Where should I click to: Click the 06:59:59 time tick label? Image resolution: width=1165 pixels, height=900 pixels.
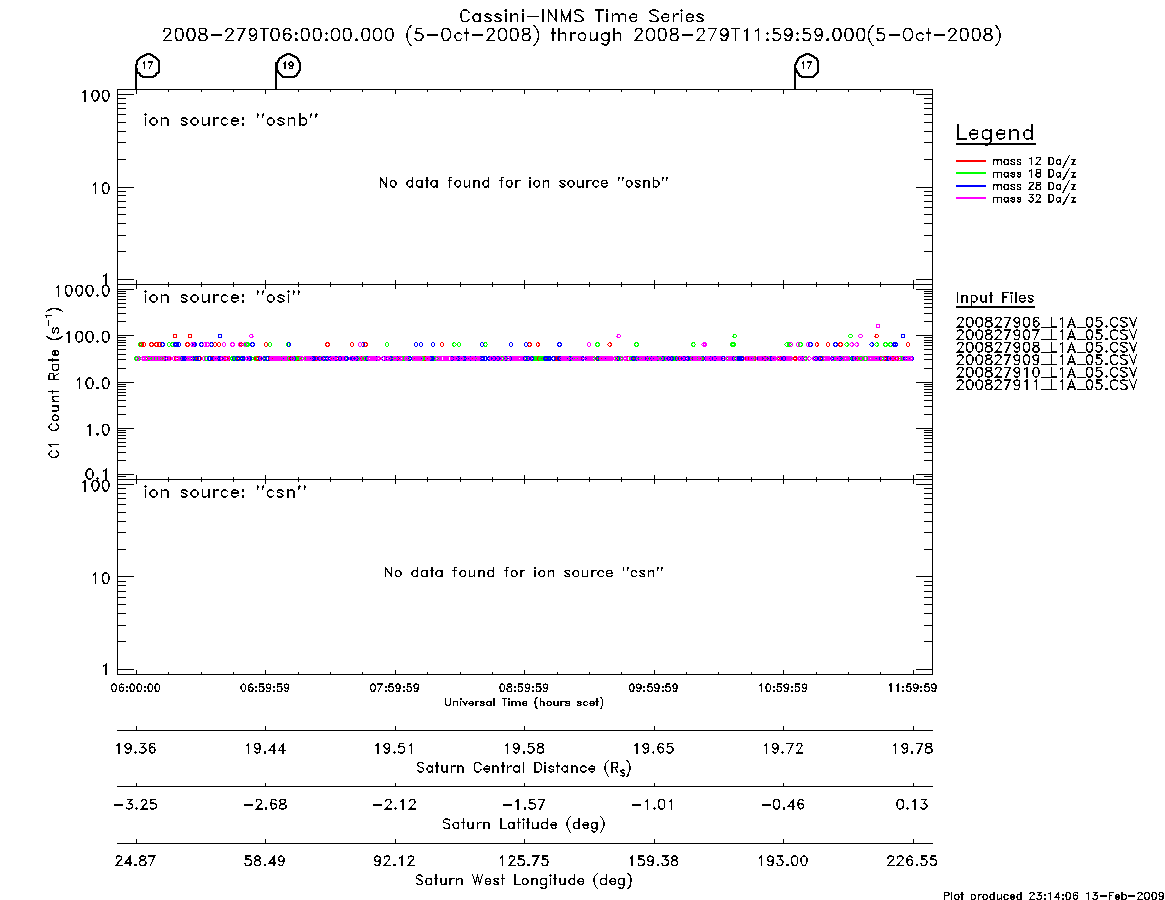pos(265,688)
